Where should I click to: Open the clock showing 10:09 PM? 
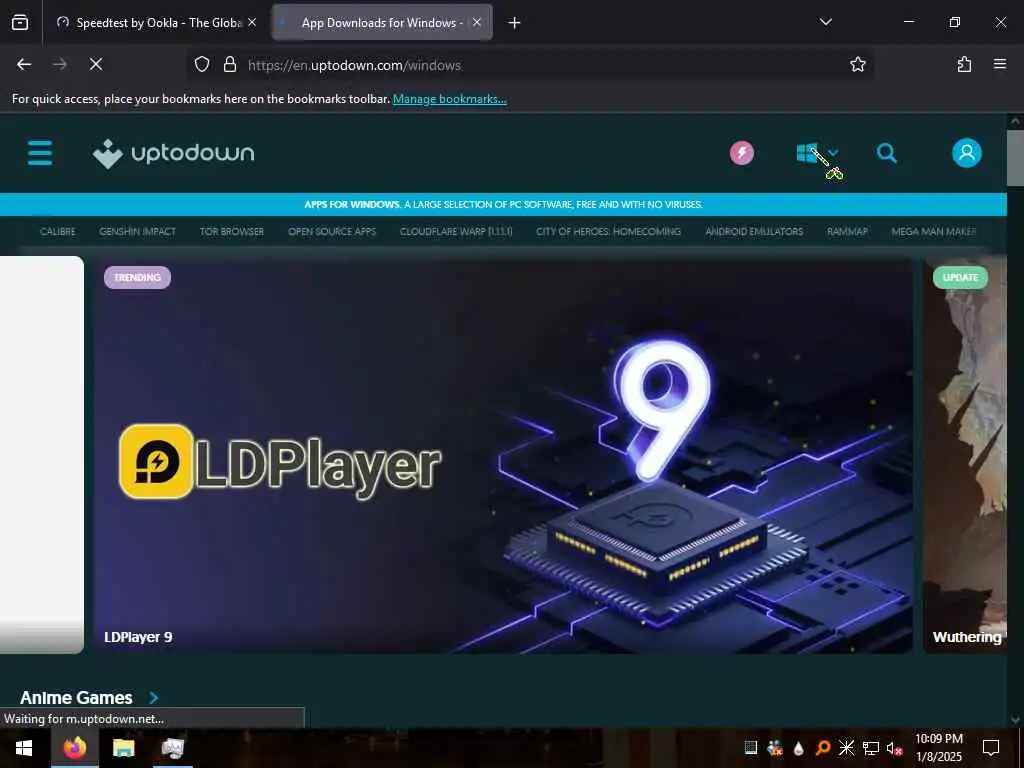click(x=939, y=748)
